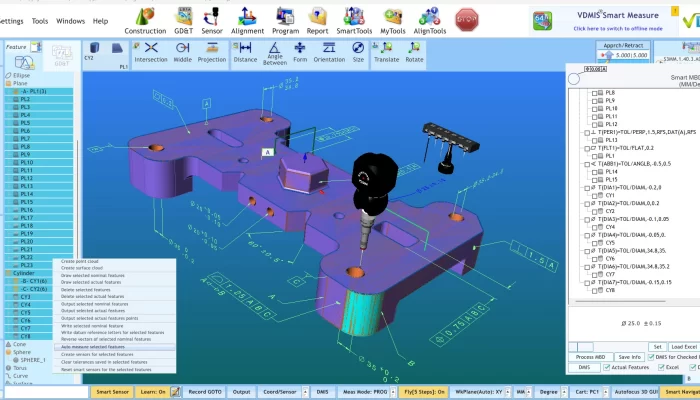Open the Report icon
The image size is (700, 400).
click(x=317, y=21)
